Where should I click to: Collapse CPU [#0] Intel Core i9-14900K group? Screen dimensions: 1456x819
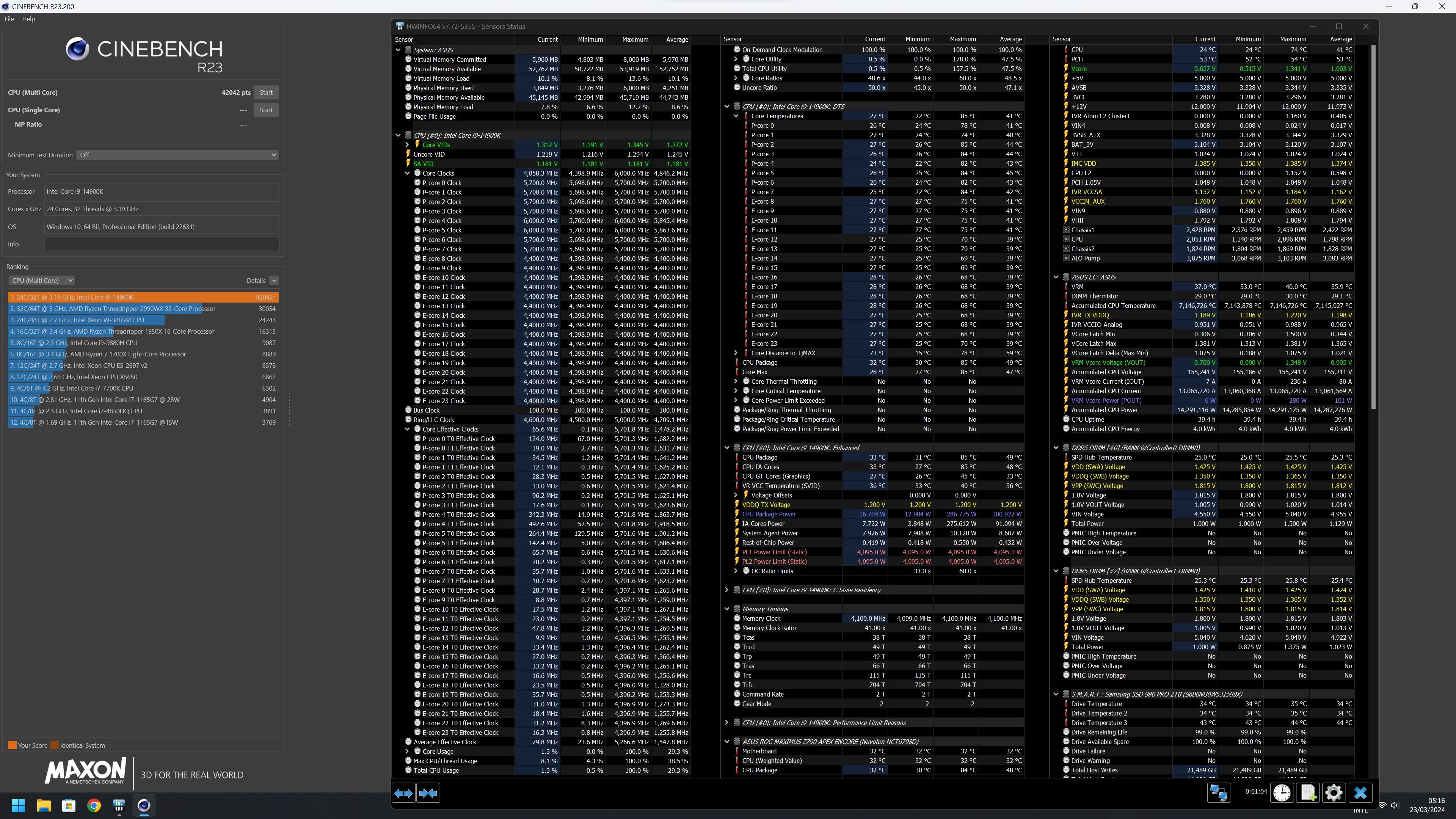(398, 135)
